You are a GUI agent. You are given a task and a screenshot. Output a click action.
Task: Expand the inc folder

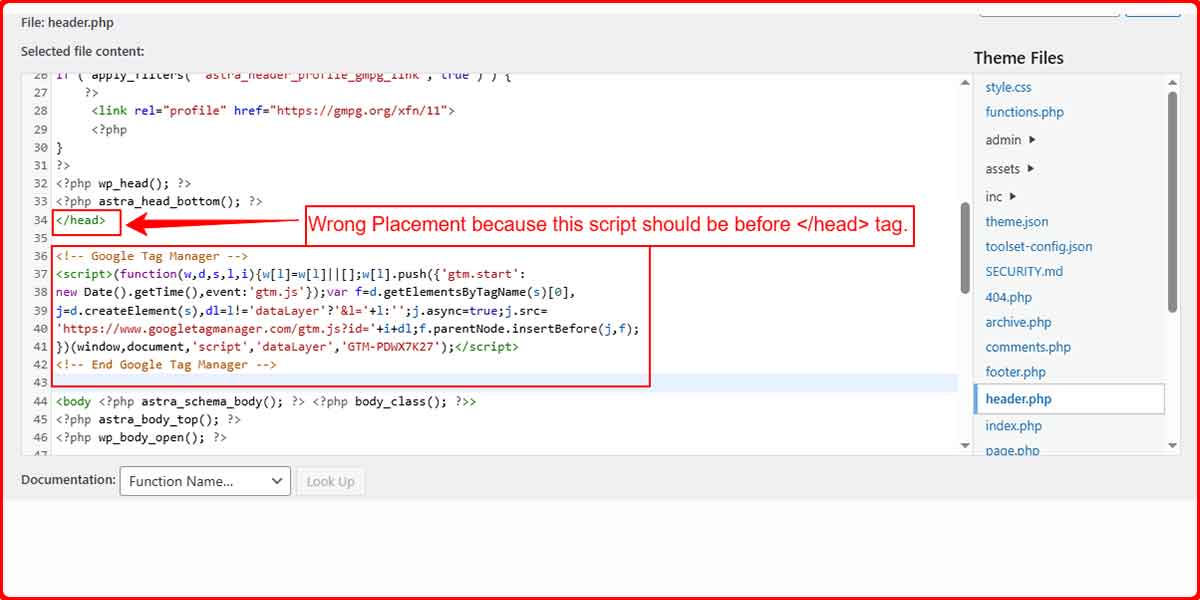[x=1000, y=197]
